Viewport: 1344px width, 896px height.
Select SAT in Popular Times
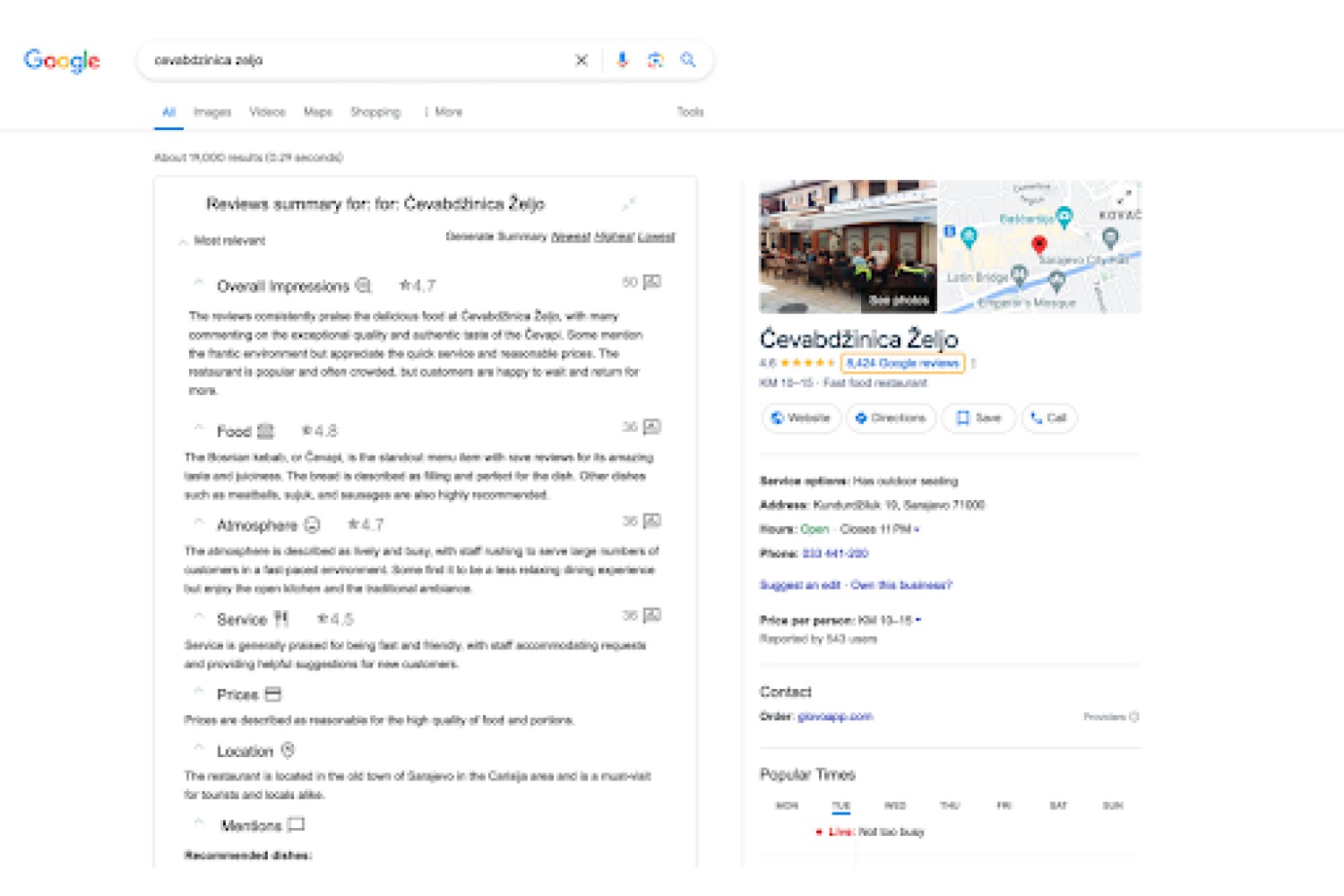[1058, 806]
